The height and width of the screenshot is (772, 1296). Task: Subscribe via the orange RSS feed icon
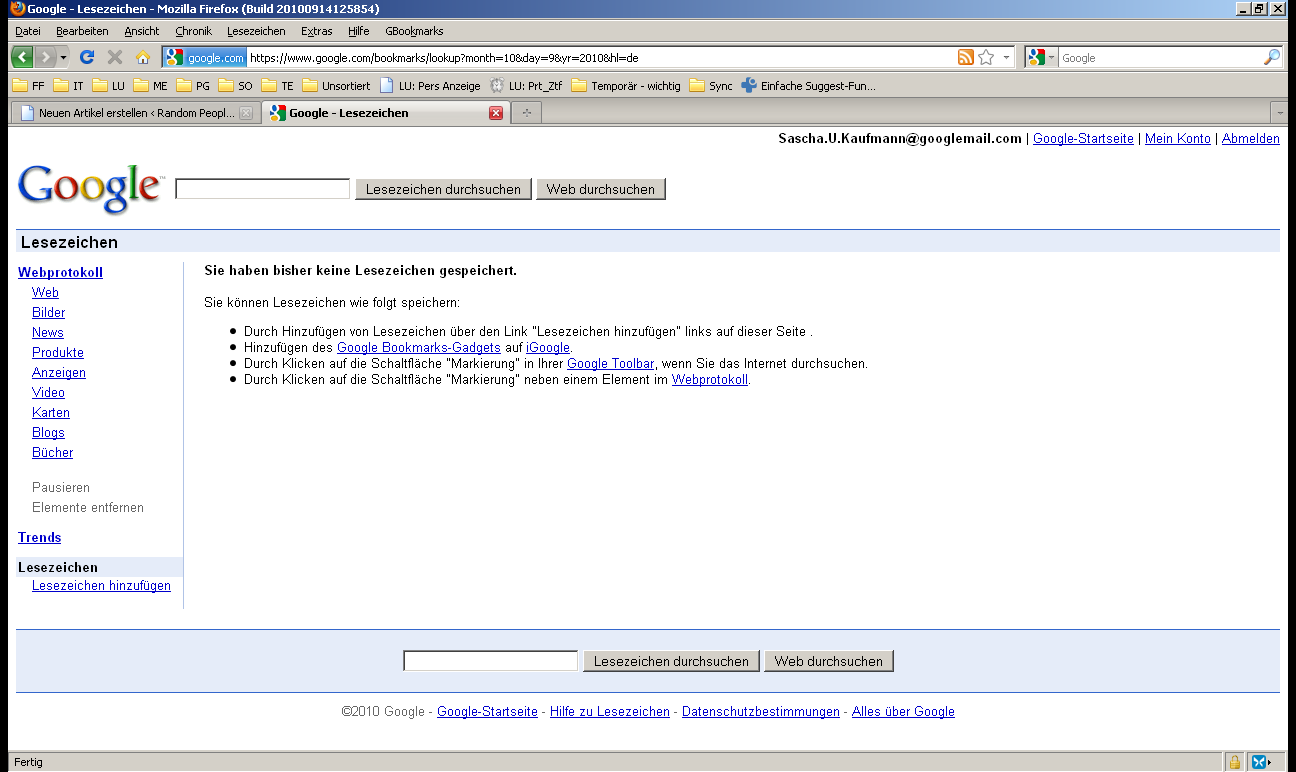point(965,57)
